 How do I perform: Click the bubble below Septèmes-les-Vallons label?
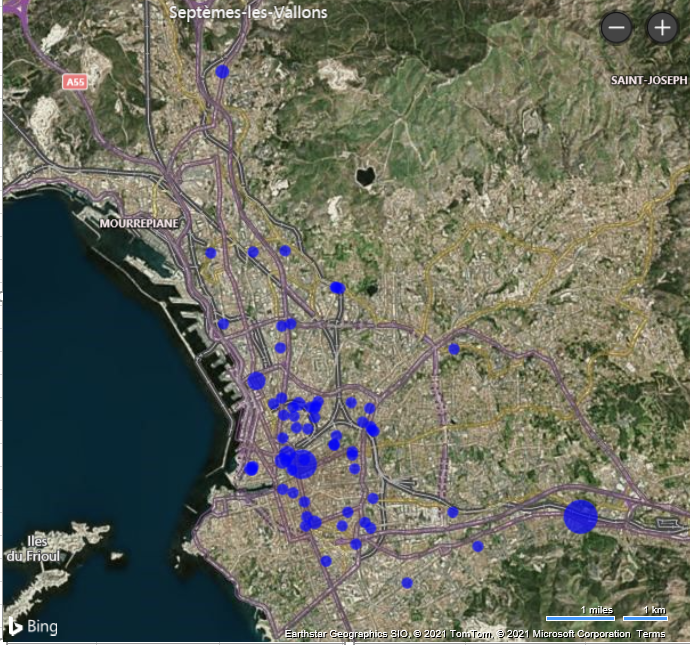tap(222, 71)
